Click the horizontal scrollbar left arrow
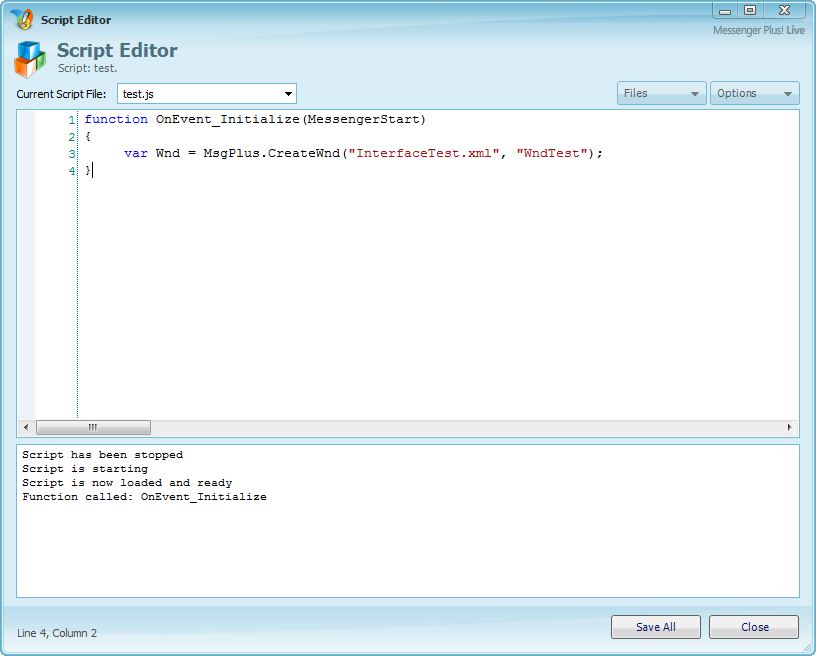816x656 pixels. coord(25,427)
